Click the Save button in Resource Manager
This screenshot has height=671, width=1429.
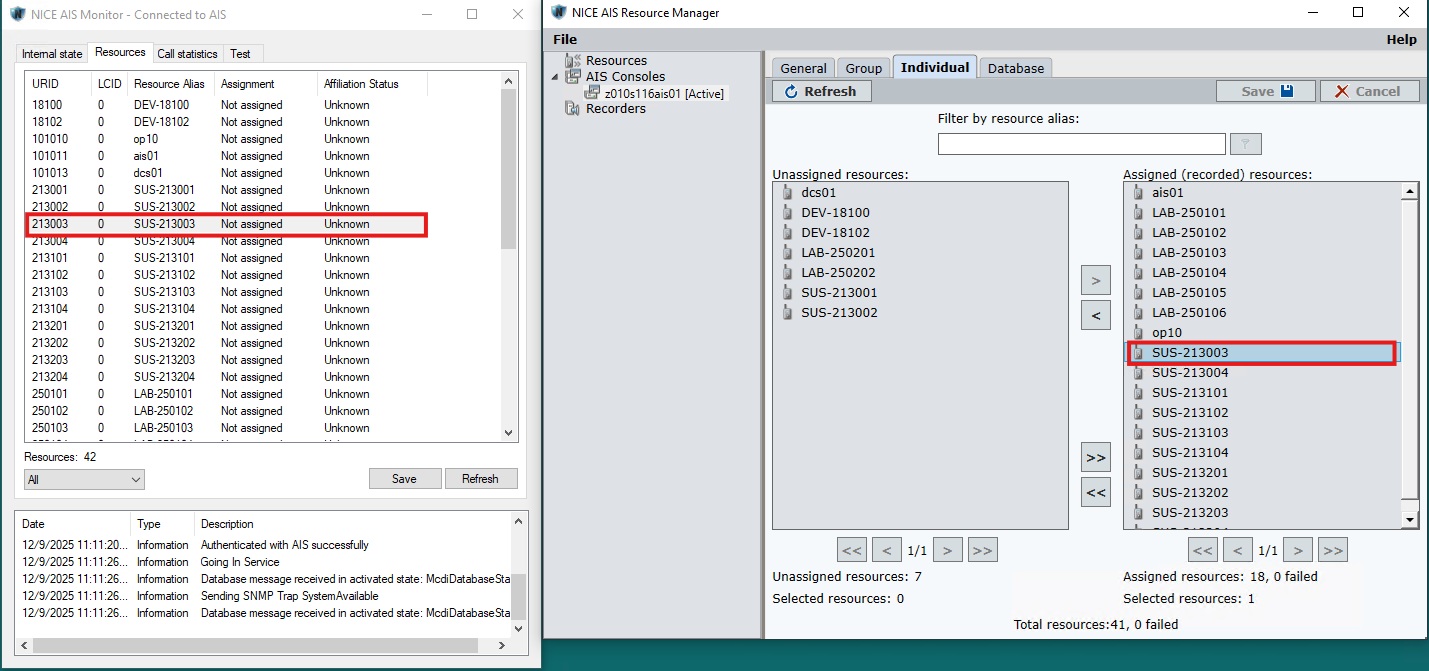coord(1265,91)
